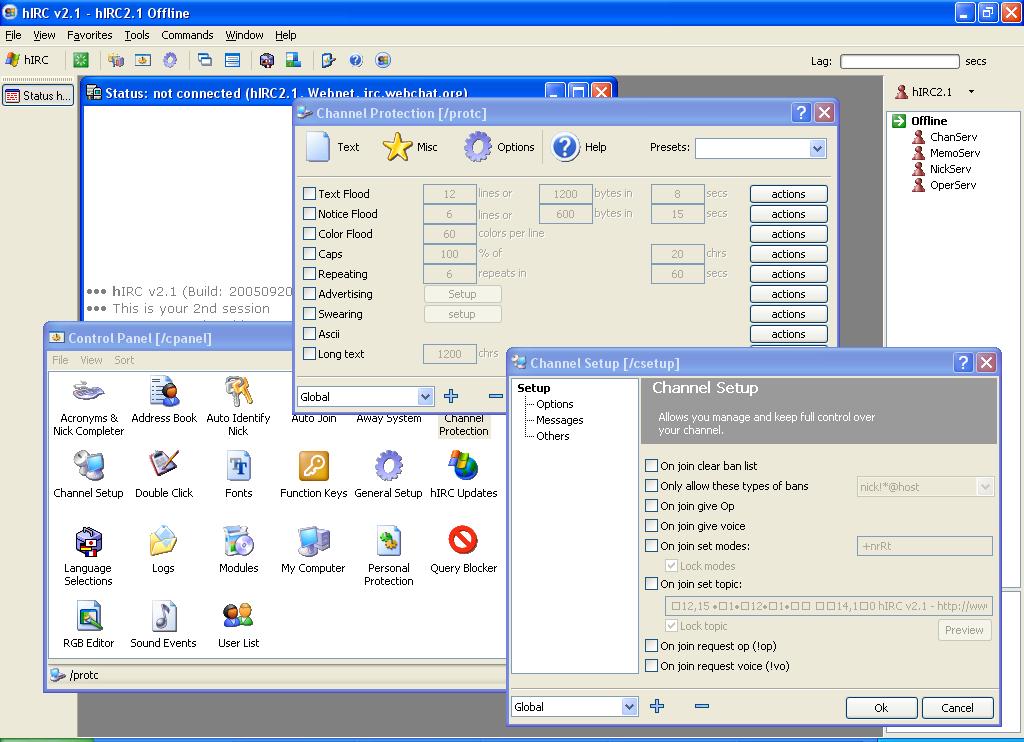This screenshot has height=742, width=1024.
Task: Open RGB Editor icon
Action: [89, 616]
